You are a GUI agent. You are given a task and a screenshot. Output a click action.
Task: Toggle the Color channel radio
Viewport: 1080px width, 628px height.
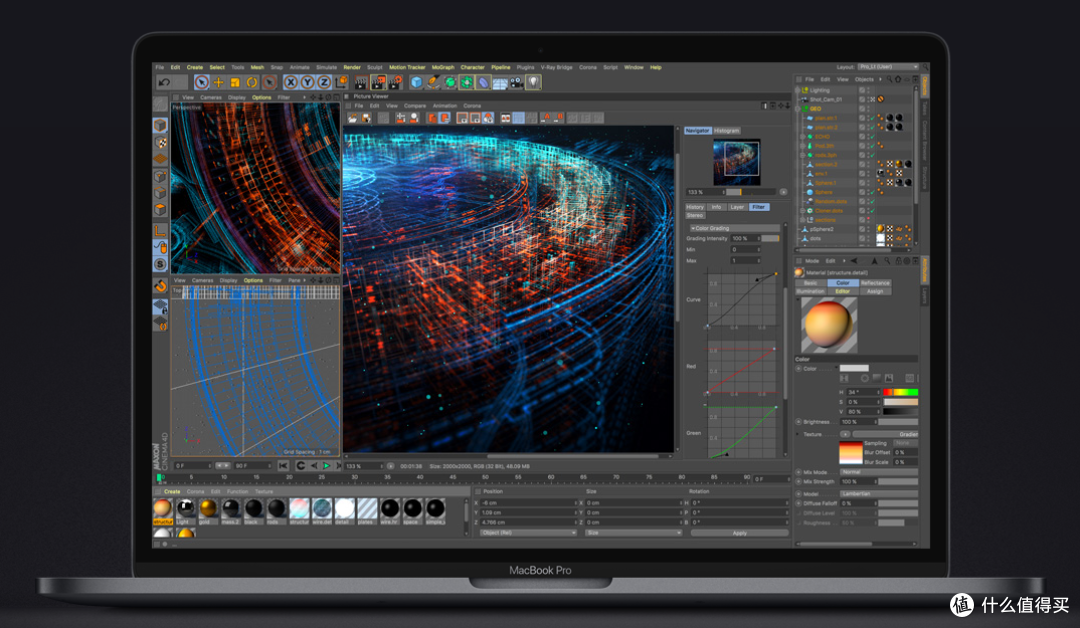click(x=799, y=368)
